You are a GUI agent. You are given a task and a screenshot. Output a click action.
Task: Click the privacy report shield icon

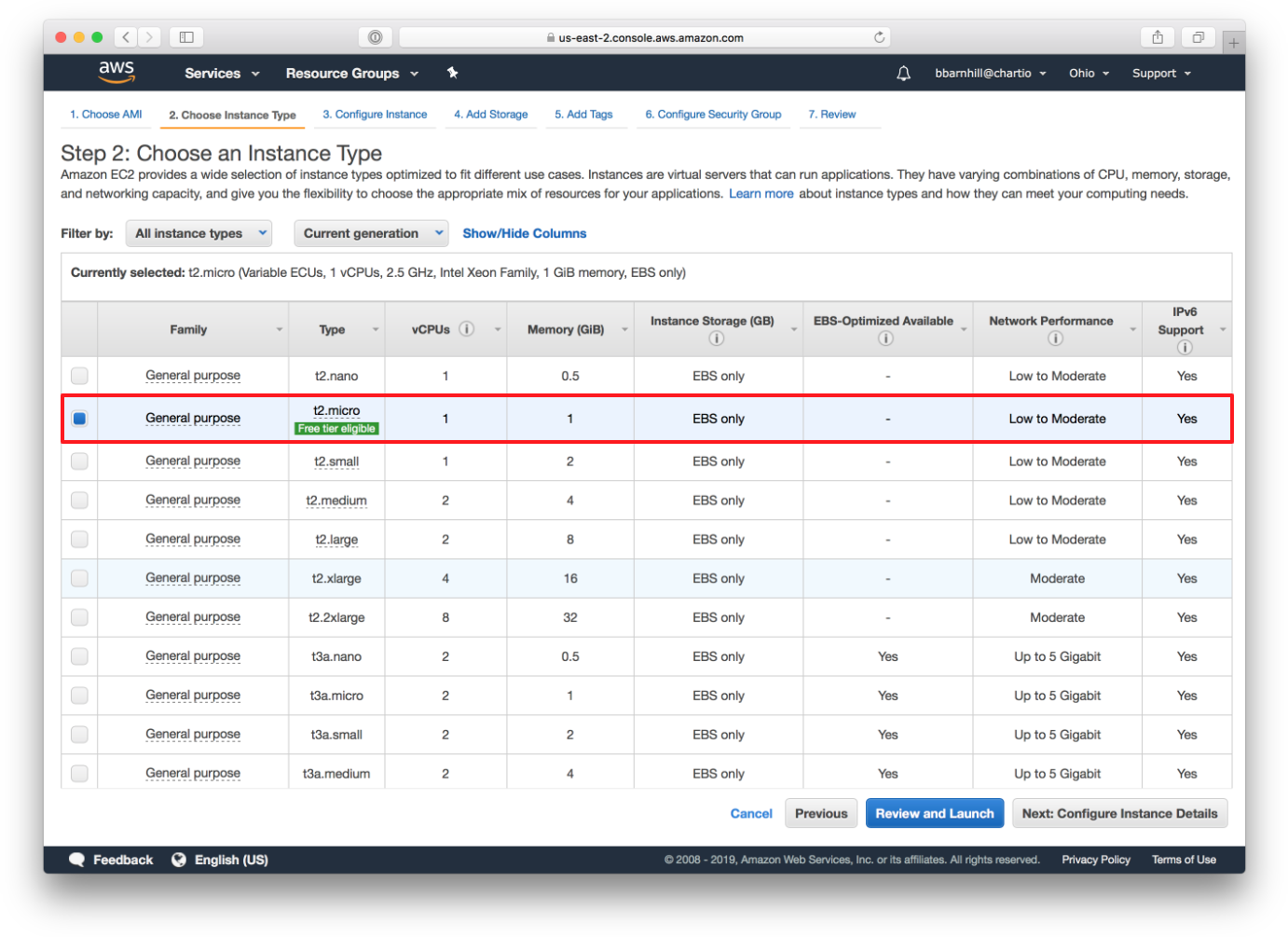coord(375,37)
